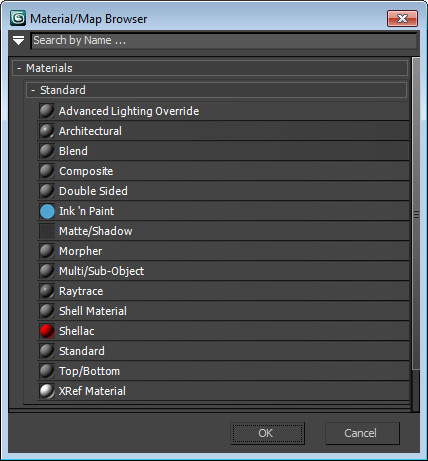
Task: Focus the Search by Name field
Action: [224, 41]
